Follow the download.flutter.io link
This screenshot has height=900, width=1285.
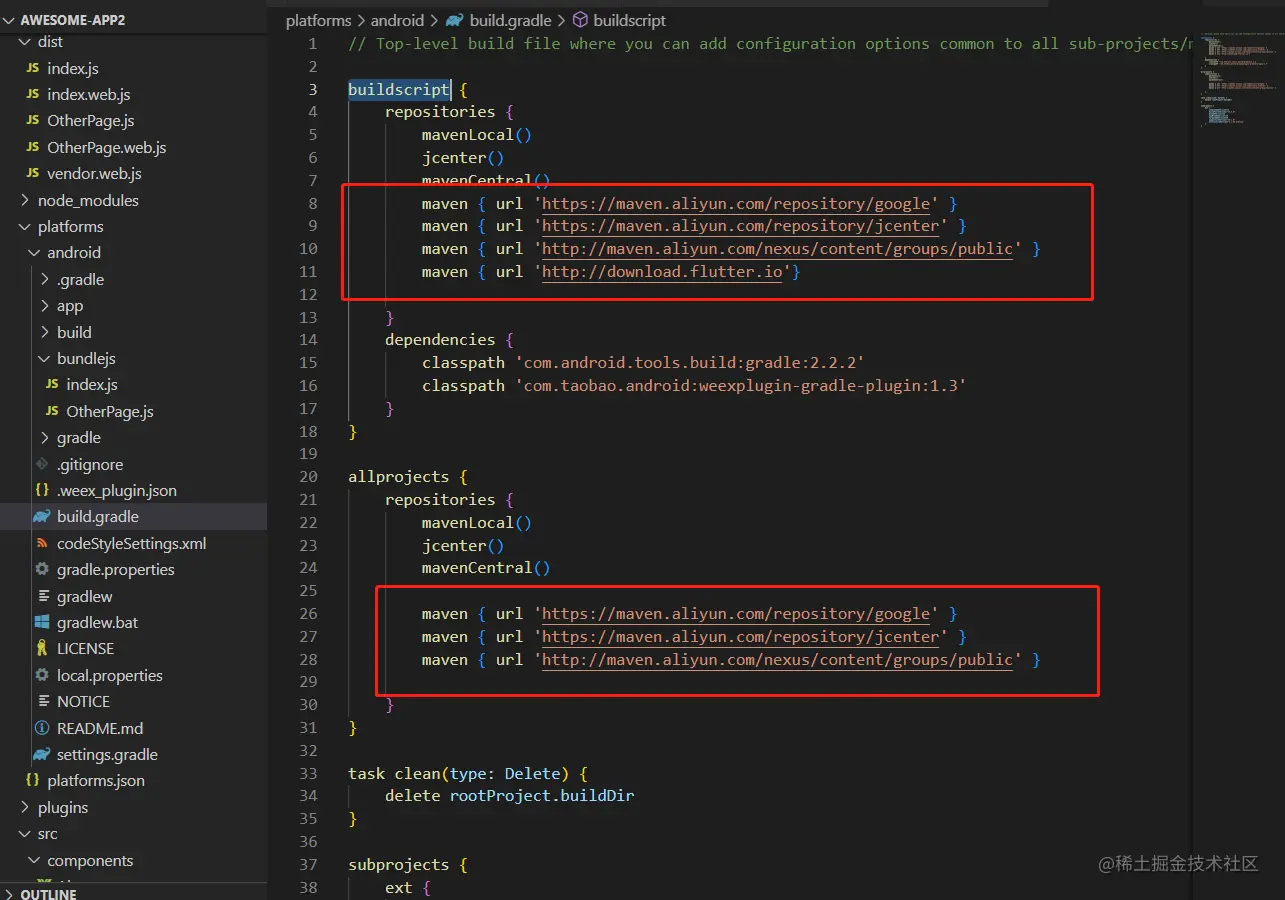(662, 272)
